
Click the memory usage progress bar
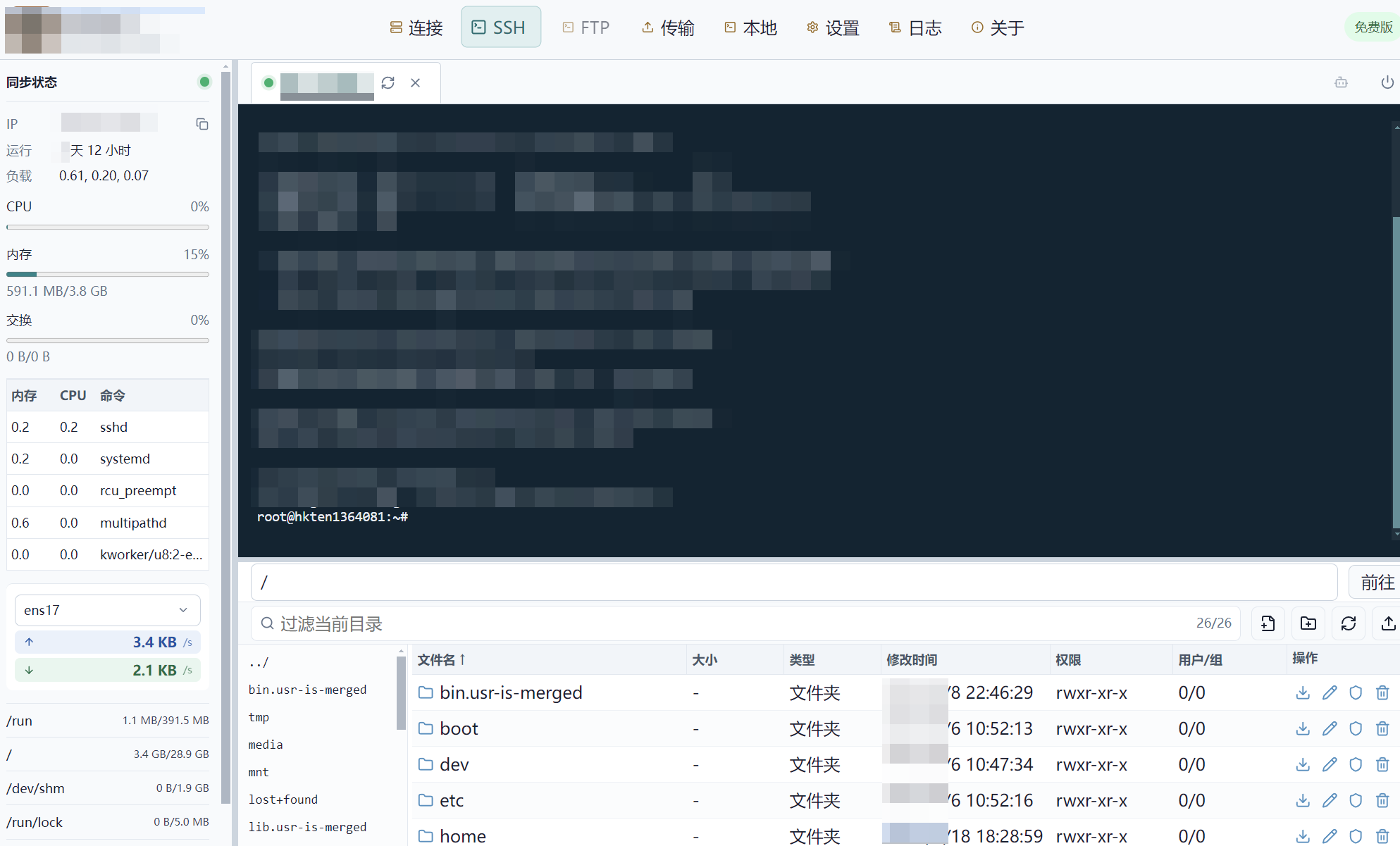click(x=108, y=274)
